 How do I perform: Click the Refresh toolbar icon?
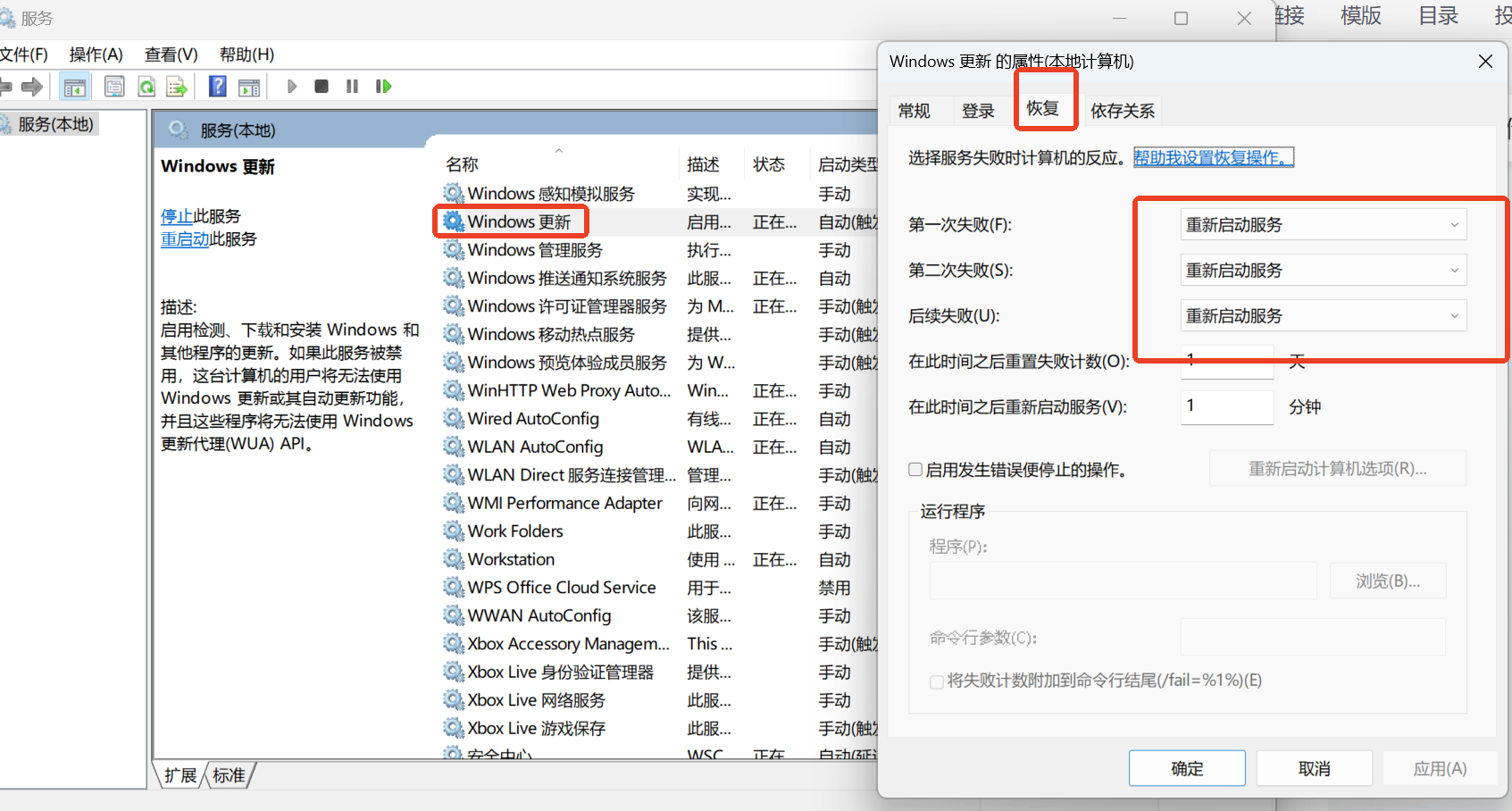[146, 87]
